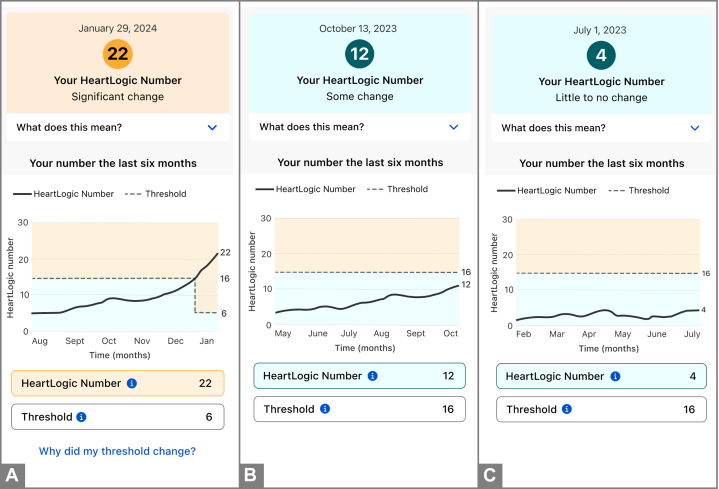Click info icon beside HeartLogic Number 4

(615, 376)
